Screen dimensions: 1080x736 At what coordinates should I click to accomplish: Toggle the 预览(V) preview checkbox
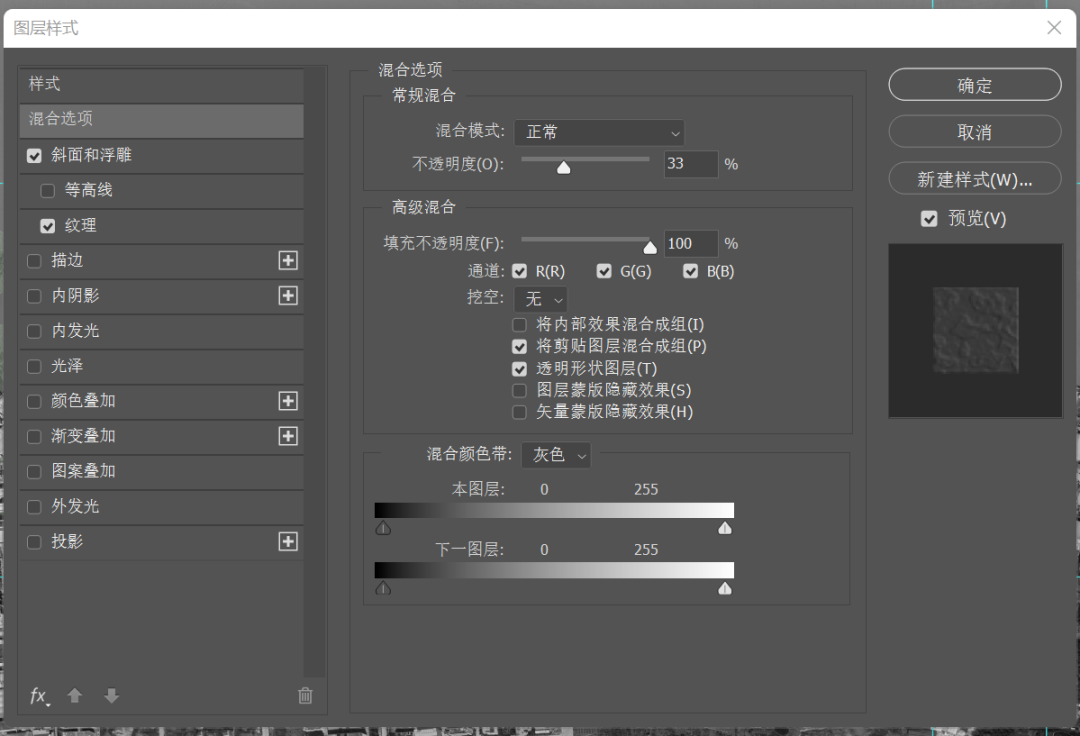point(929,219)
